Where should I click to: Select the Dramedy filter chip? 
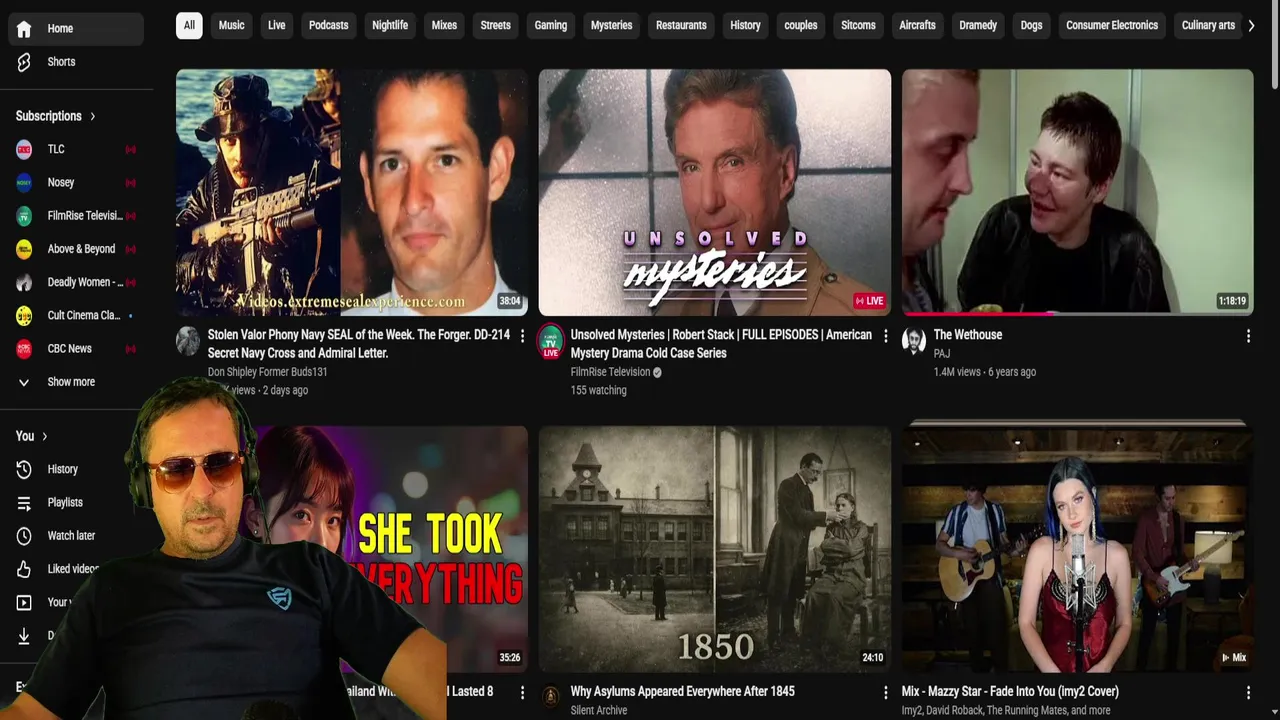(978, 25)
